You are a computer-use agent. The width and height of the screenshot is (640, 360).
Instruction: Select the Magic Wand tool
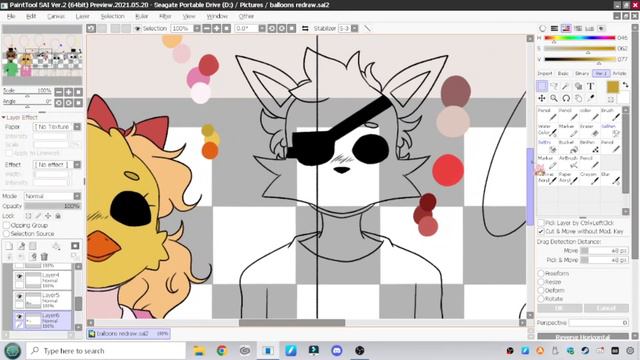pos(566,86)
